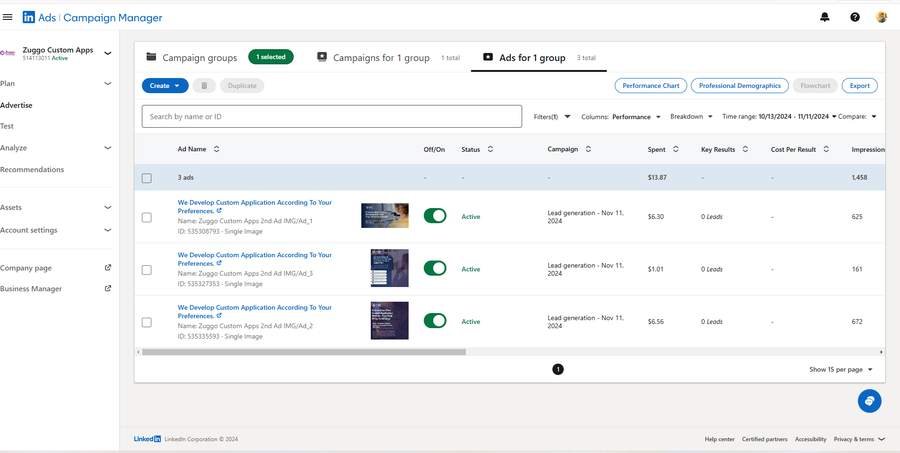Open the Help center footer link
This screenshot has width=900, height=453.
pyautogui.click(x=719, y=439)
